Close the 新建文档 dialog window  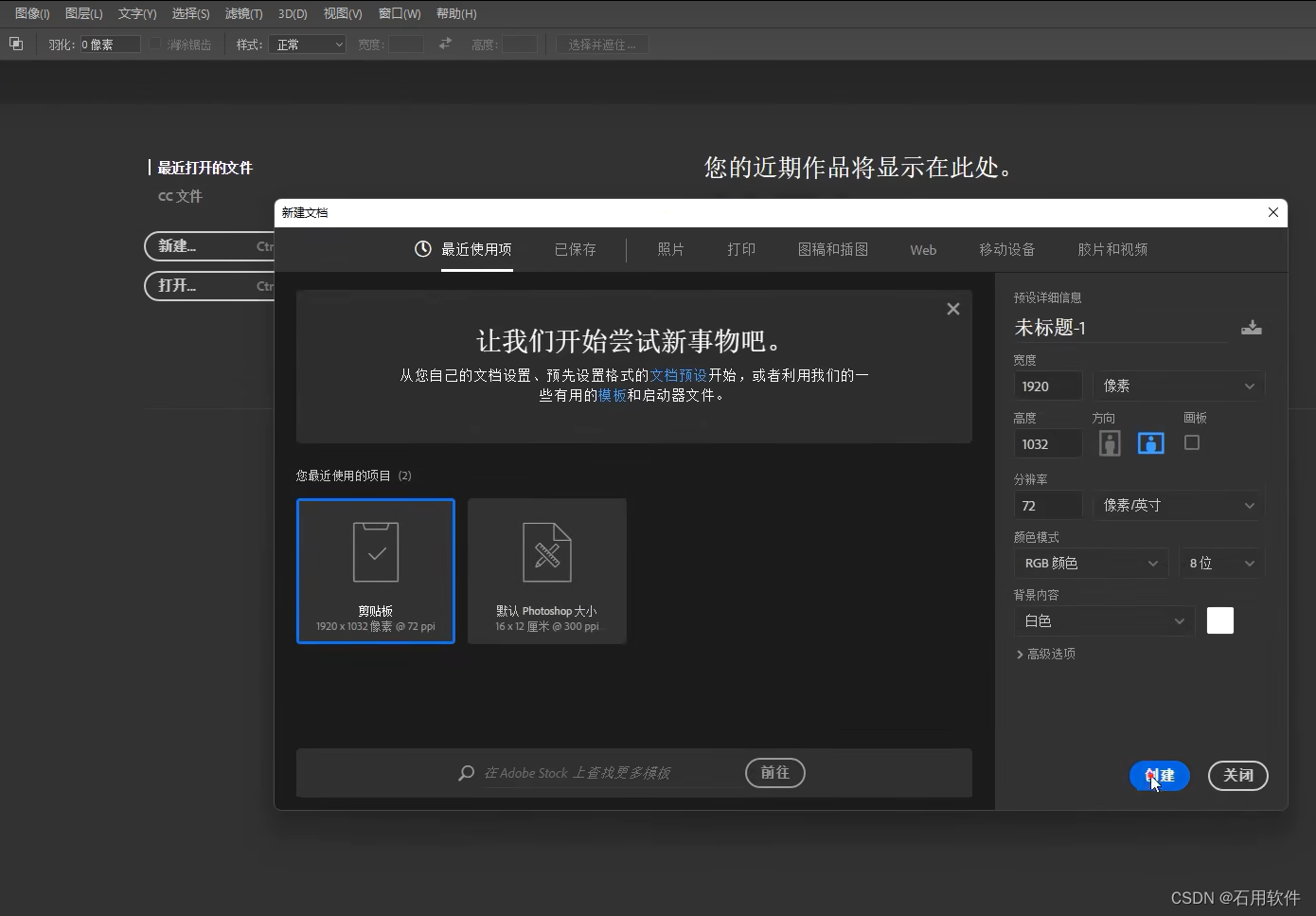[1273, 212]
